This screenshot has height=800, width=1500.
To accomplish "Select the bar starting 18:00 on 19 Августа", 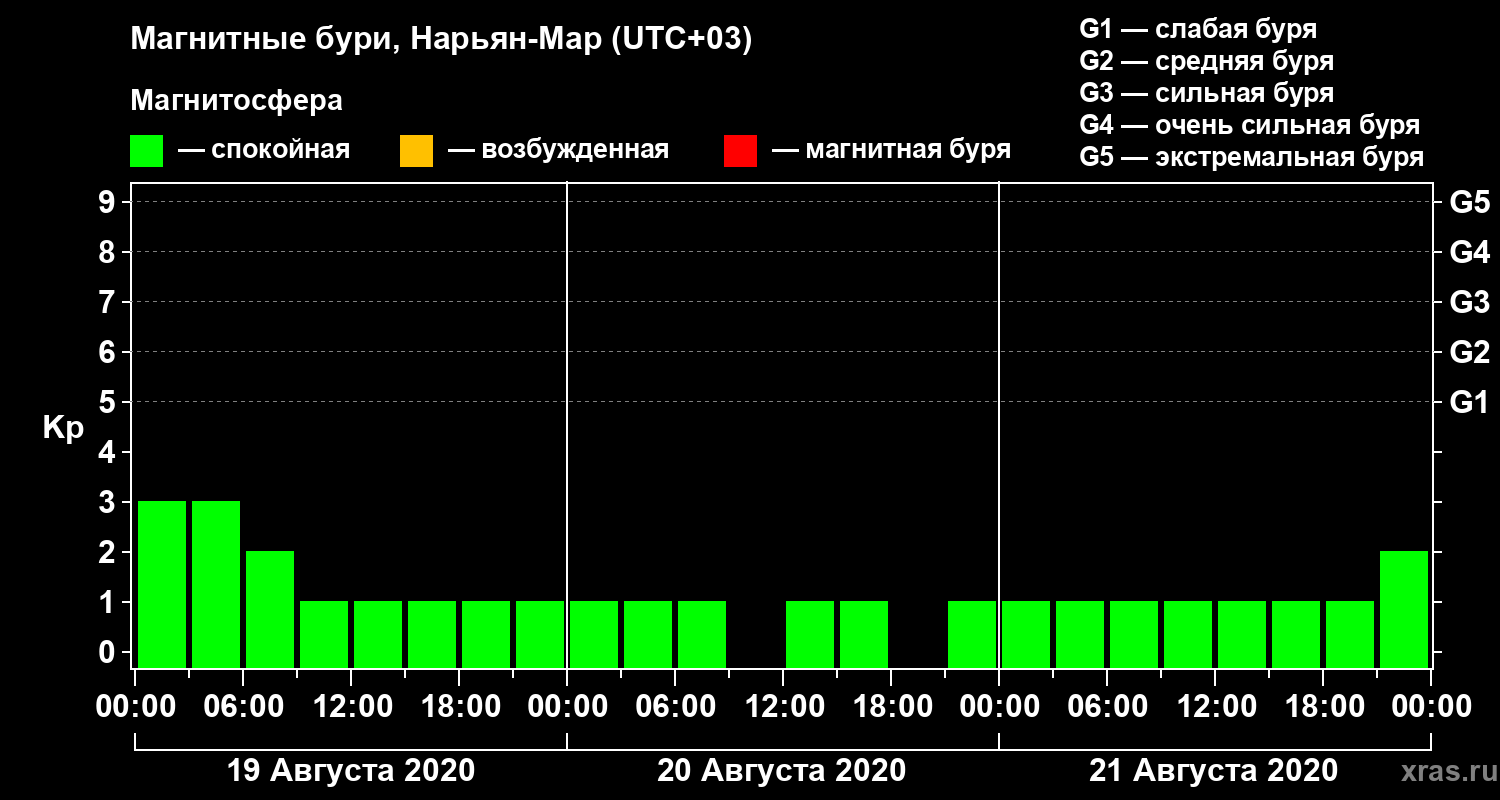I will pyautogui.click(x=486, y=634).
